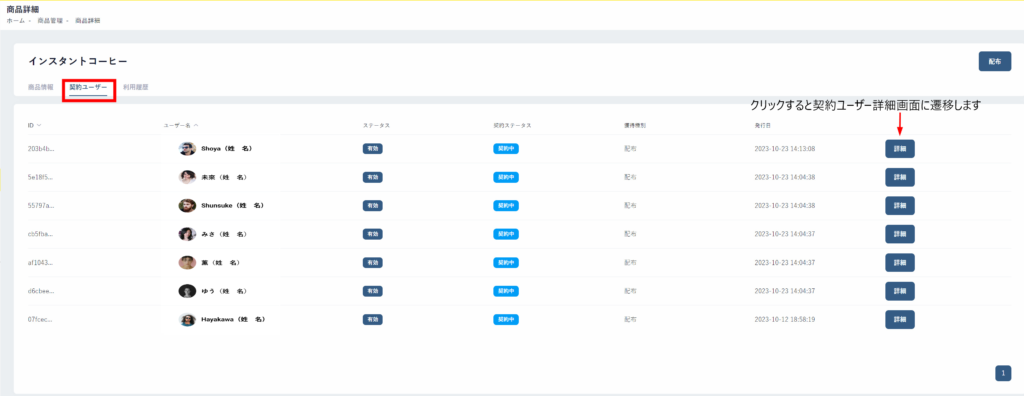Viewport: 1024px width, 396px height.
Task: Click 契約中 badge in 未来 row
Action: pyautogui.click(x=505, y=177)
